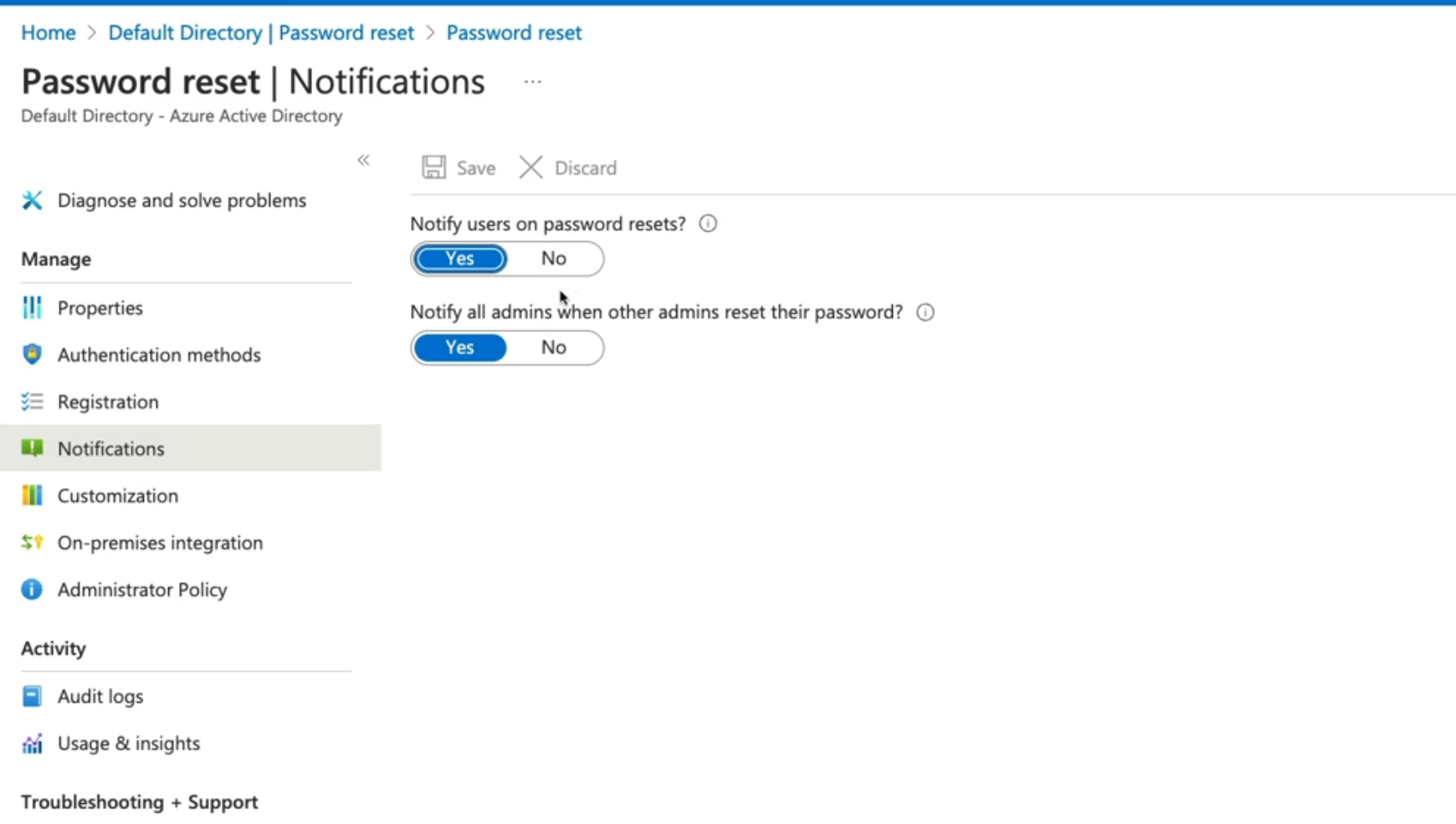The height and width of the screenshot is (824, 1456).
Task: Show info tooltip for notify users setting
Action: click(708, 223)
